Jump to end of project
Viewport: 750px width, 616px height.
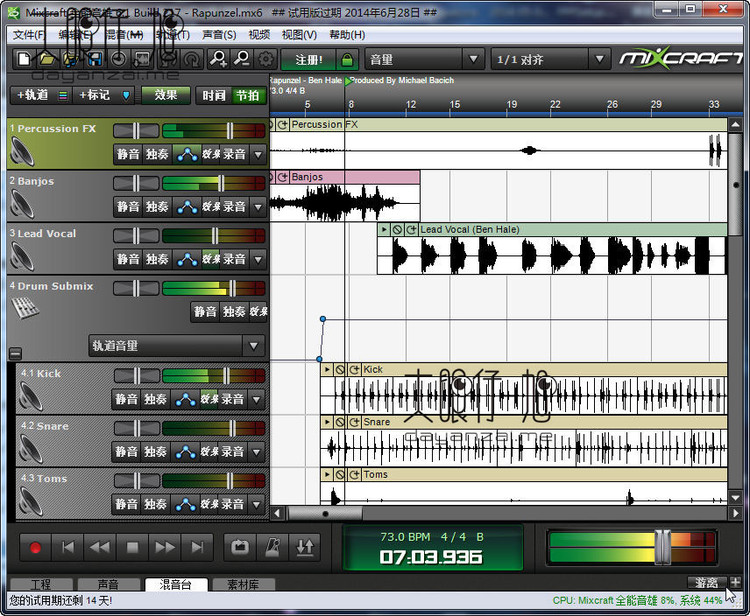(197, 547)
